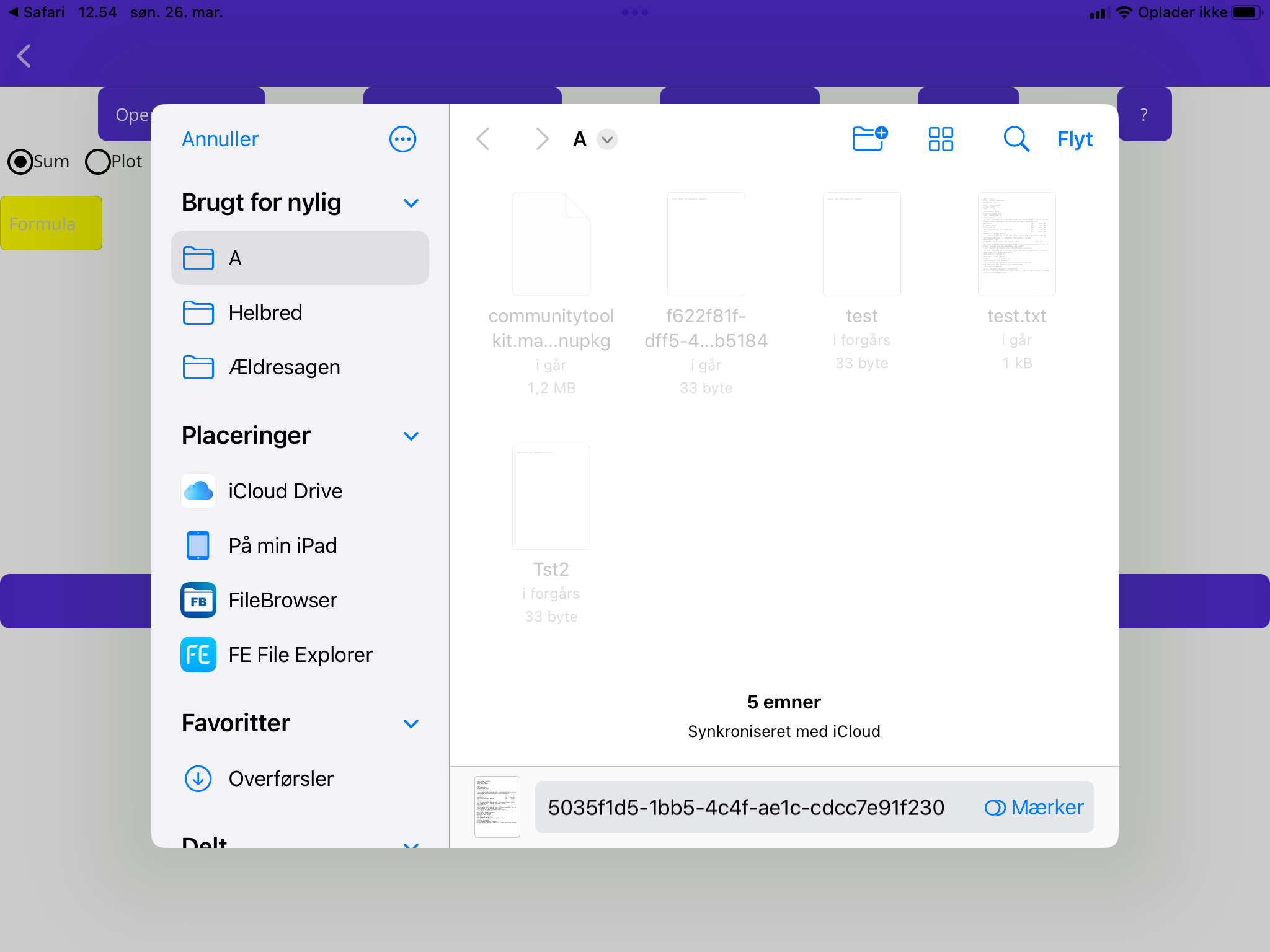
Task: Switch view with the grid icon
Action: [x=940, y=139]
